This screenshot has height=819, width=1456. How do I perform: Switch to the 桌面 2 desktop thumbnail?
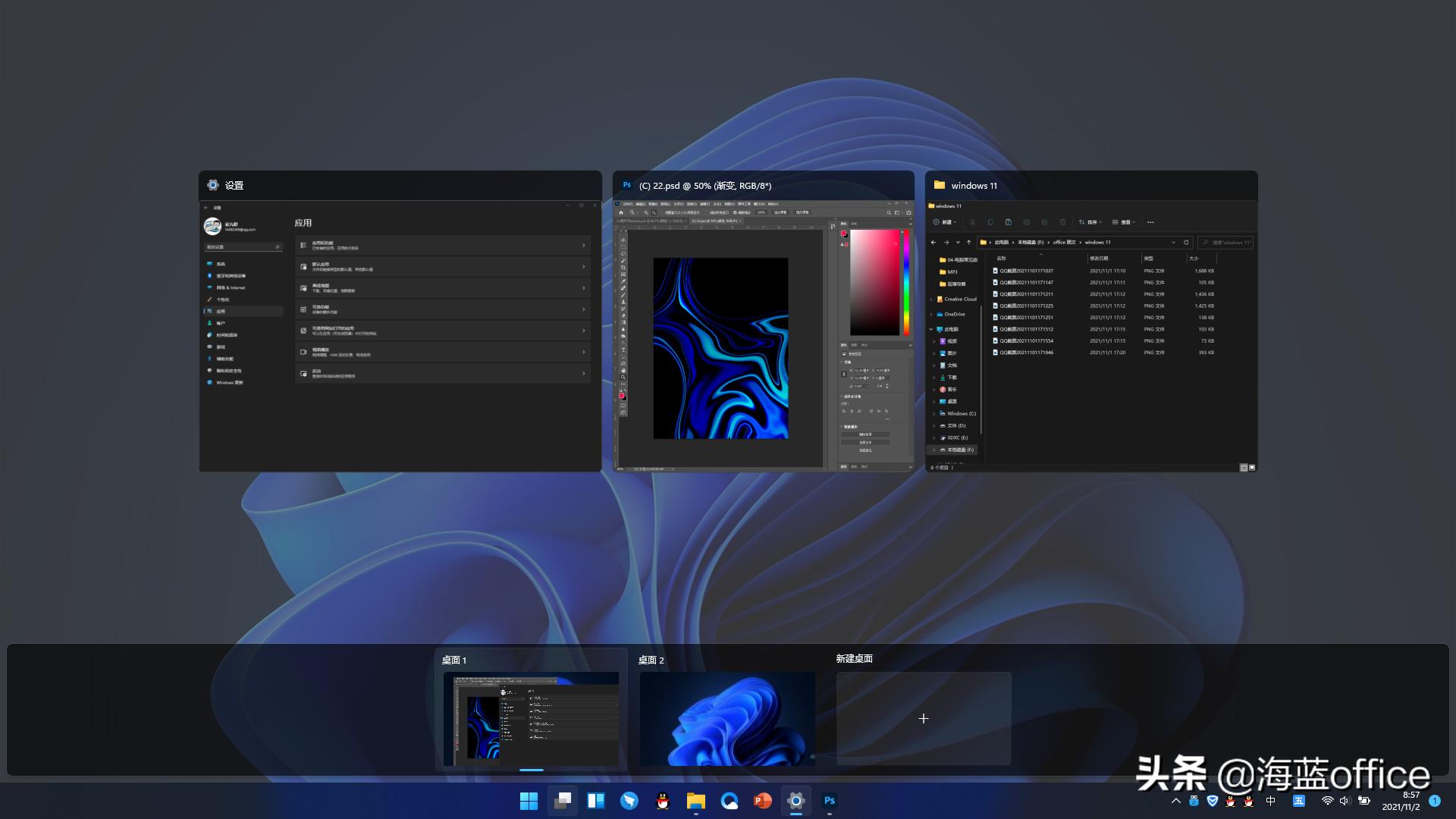(726, 718)
